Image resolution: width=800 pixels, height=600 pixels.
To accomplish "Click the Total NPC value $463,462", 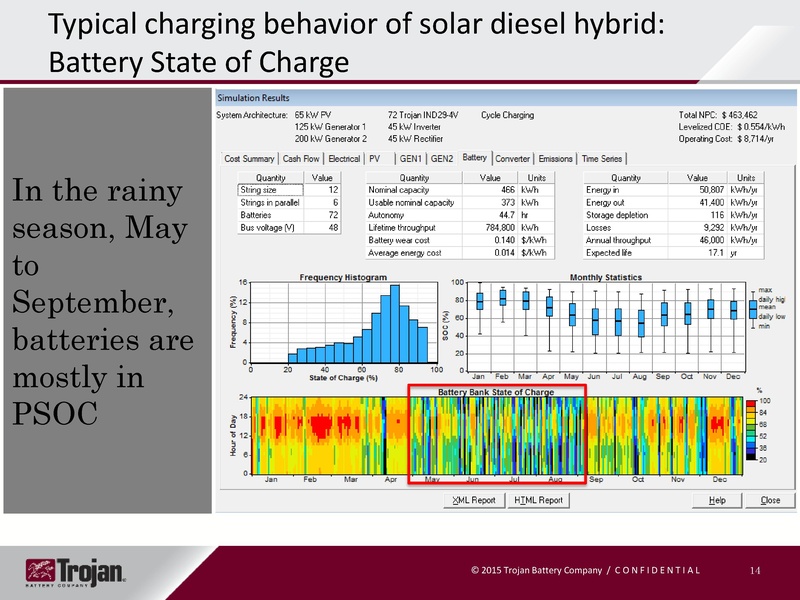I will pos(739,115).
